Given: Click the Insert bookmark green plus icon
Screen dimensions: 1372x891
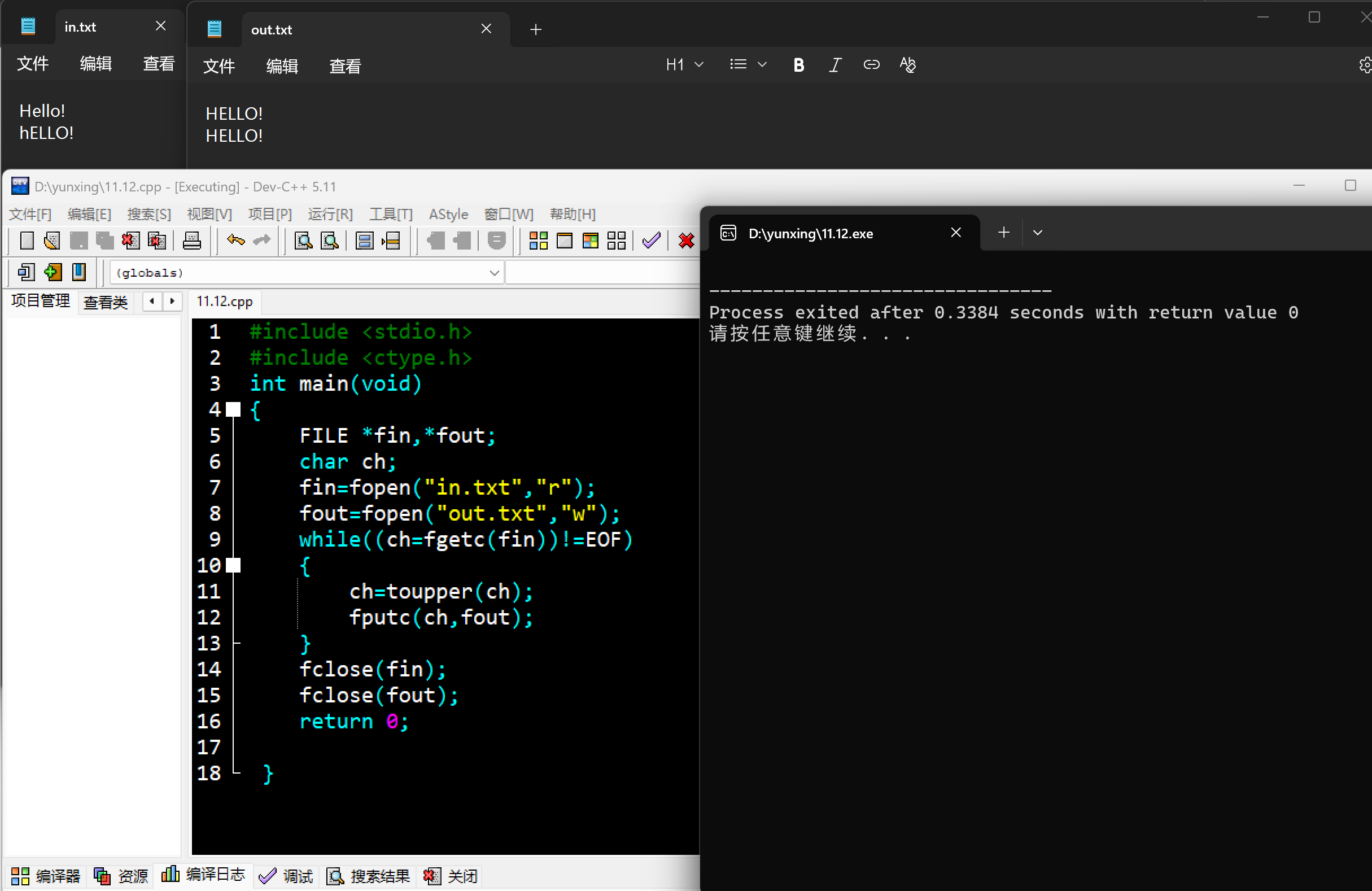Looking at the screenshot, I should pos(53,272).
